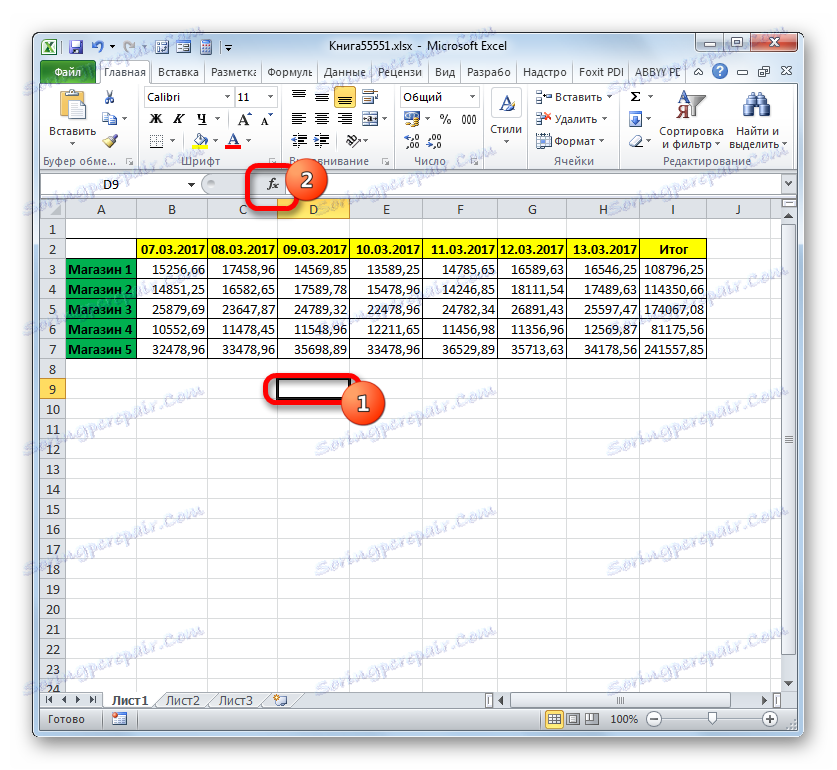This screenshot has height=770, width=837.
Task: Click the Format Painter brush icon
Action: (110, 141)
